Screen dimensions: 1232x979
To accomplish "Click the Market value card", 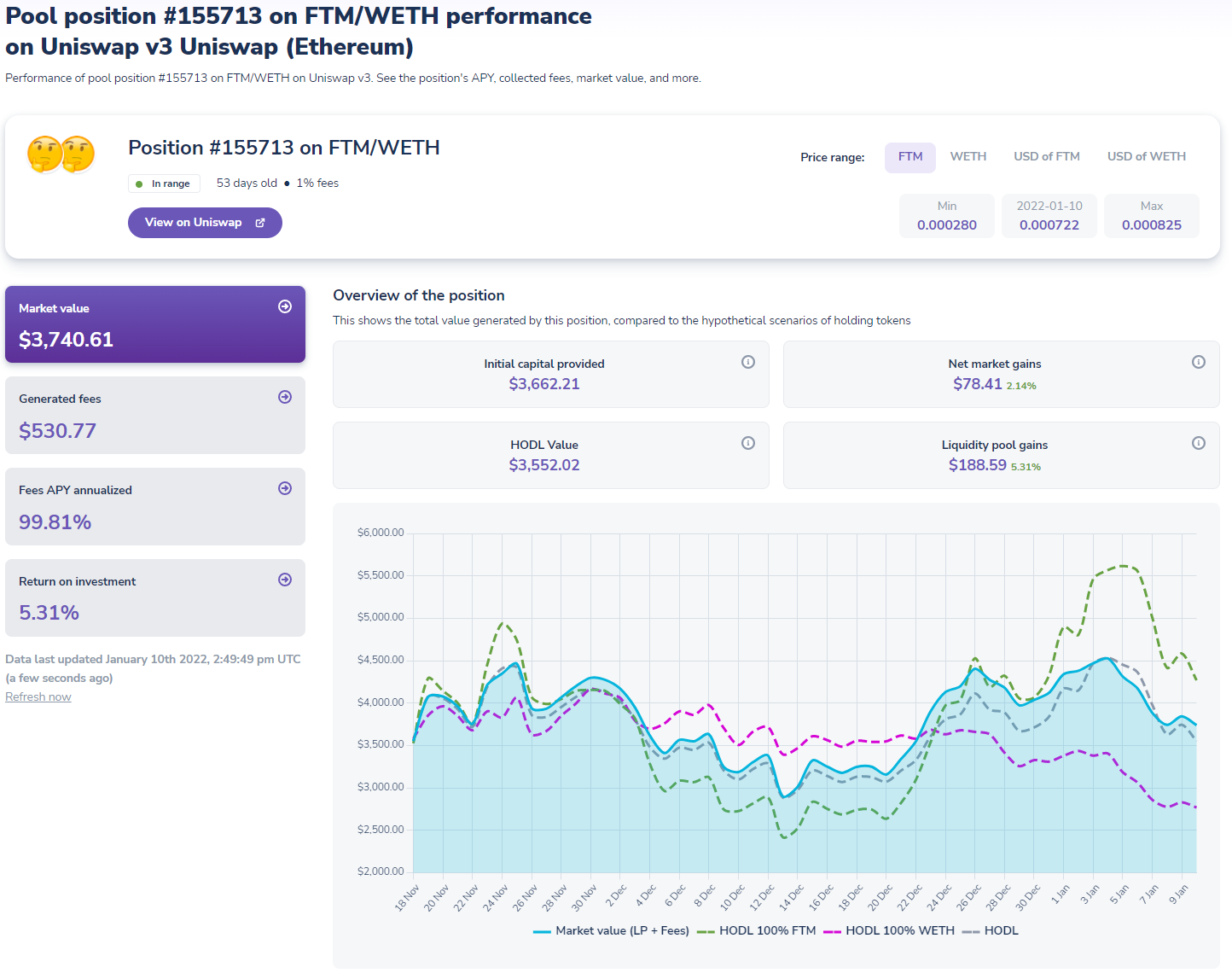I will (155, 324).
